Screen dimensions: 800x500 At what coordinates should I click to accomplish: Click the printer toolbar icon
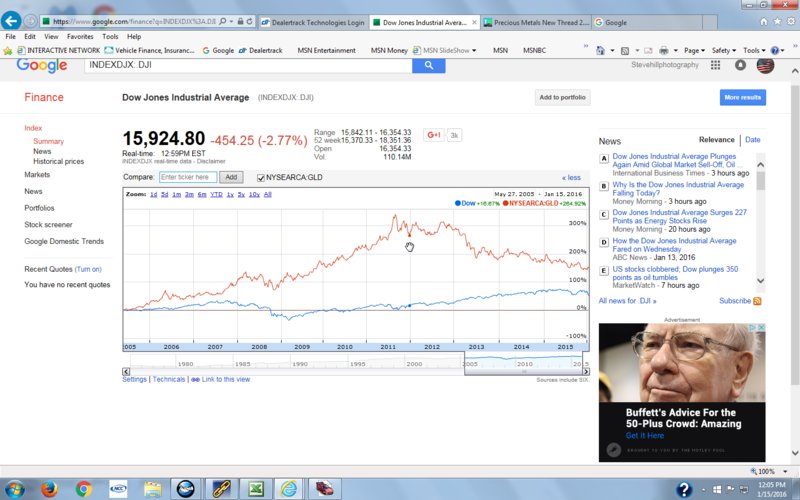click(x=663, y=51)
